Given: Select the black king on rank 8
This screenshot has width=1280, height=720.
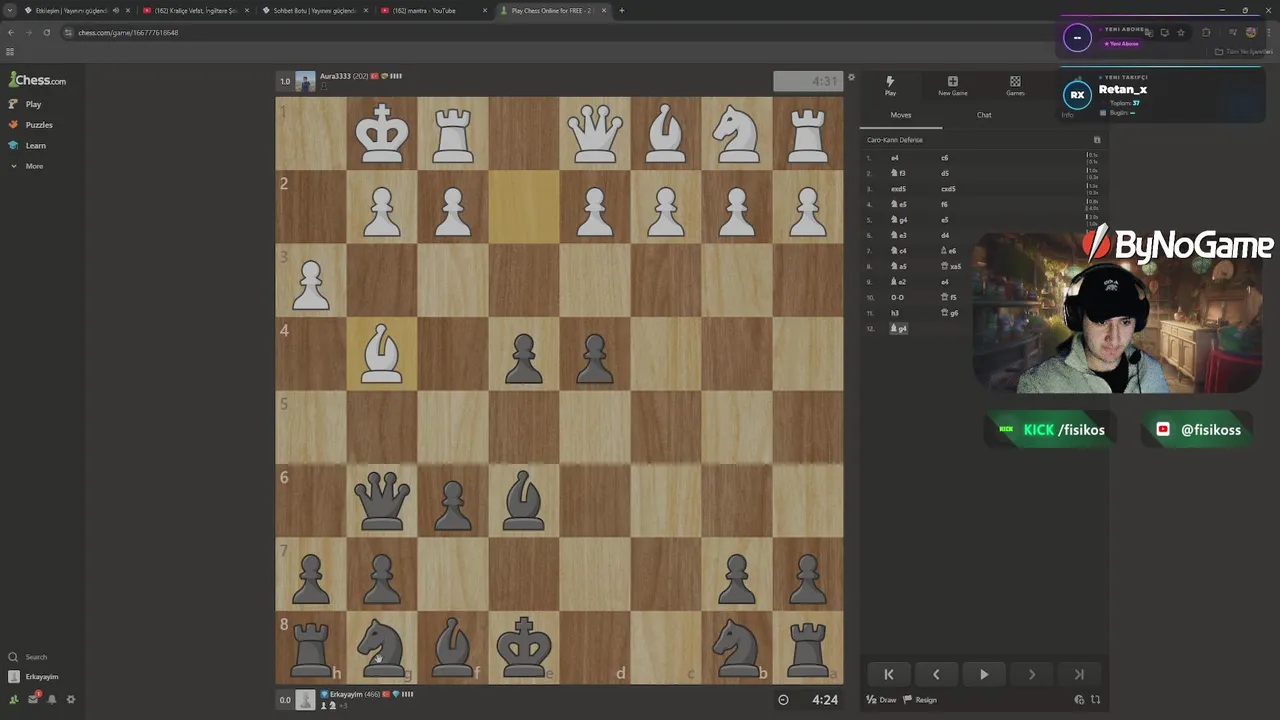Looking at the screenshot, I should click(x=524, y=647).
